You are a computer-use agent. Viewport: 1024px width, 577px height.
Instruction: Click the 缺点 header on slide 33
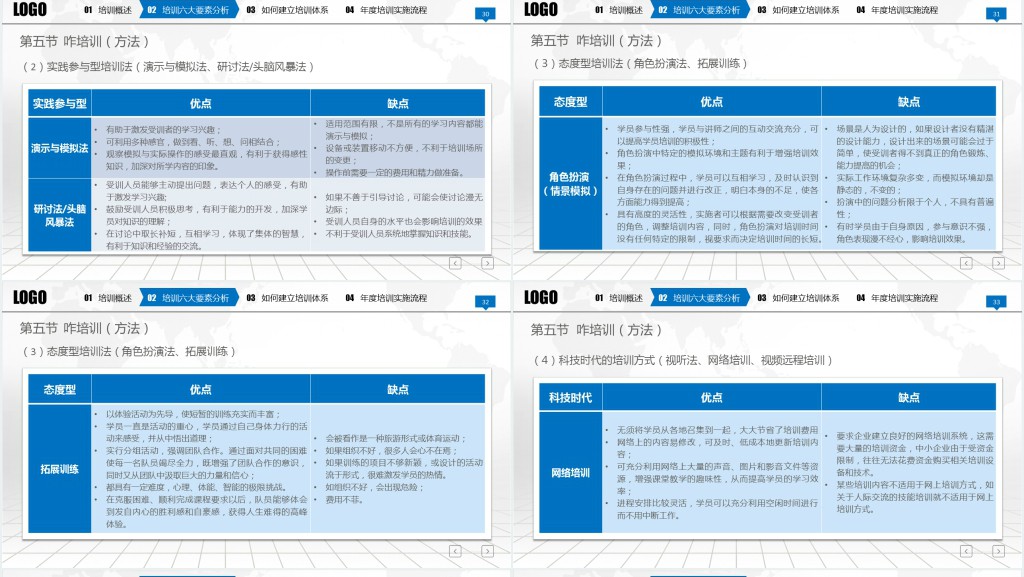pos(908,398)
